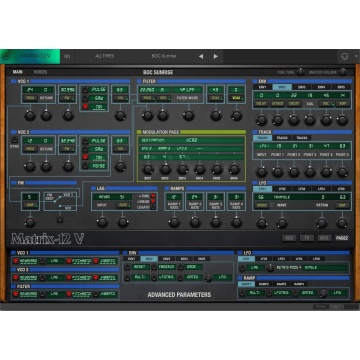Toggle VCO 1 SAW waveform button
This screenshot has width=360, height=360.
point(86,98)
